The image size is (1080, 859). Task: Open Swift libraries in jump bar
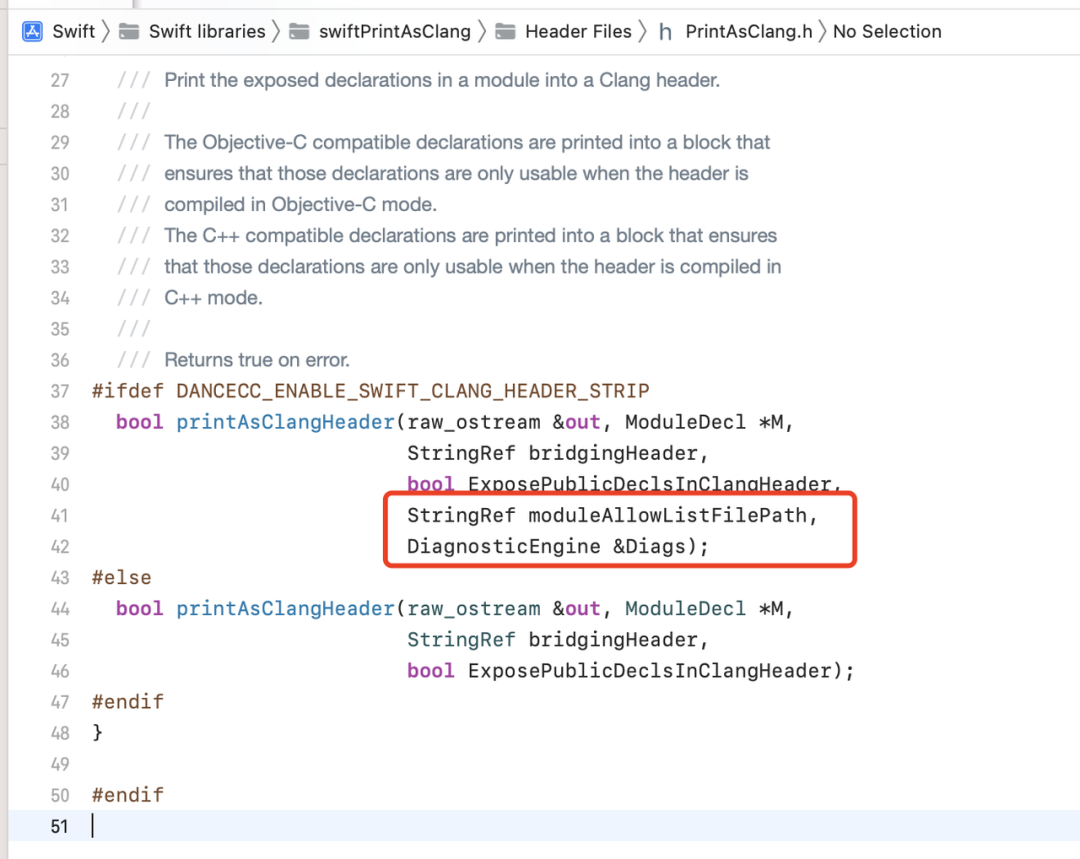coord(207,32)
